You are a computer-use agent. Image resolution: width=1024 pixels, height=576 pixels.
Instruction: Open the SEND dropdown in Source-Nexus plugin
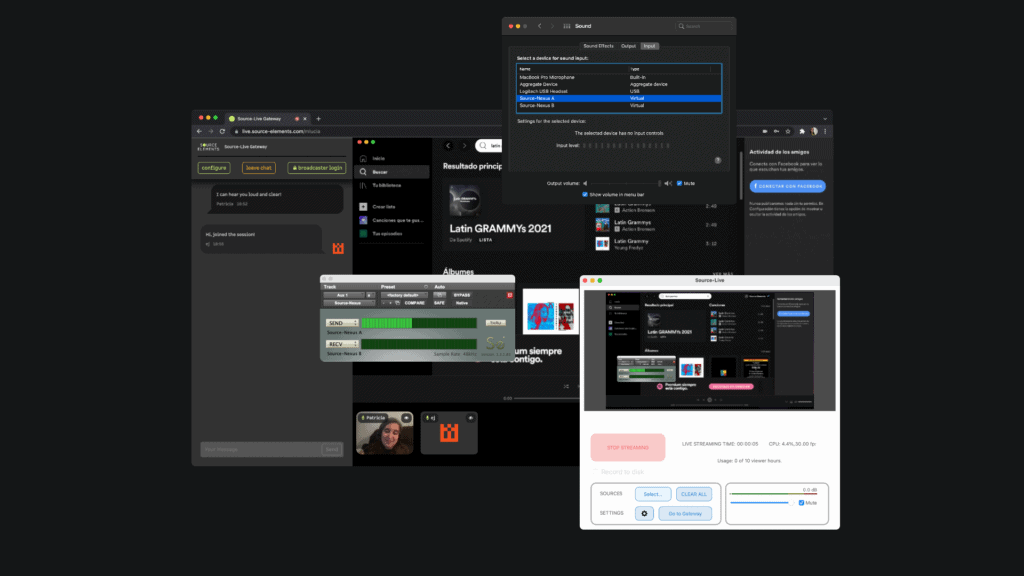click(342, 323)
